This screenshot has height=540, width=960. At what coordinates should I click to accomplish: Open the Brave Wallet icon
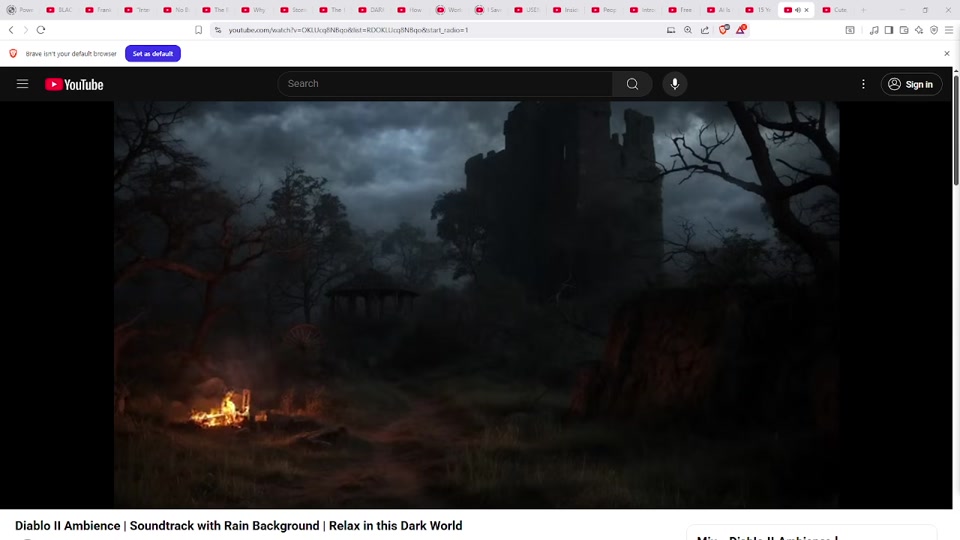(x=904, y=30)
